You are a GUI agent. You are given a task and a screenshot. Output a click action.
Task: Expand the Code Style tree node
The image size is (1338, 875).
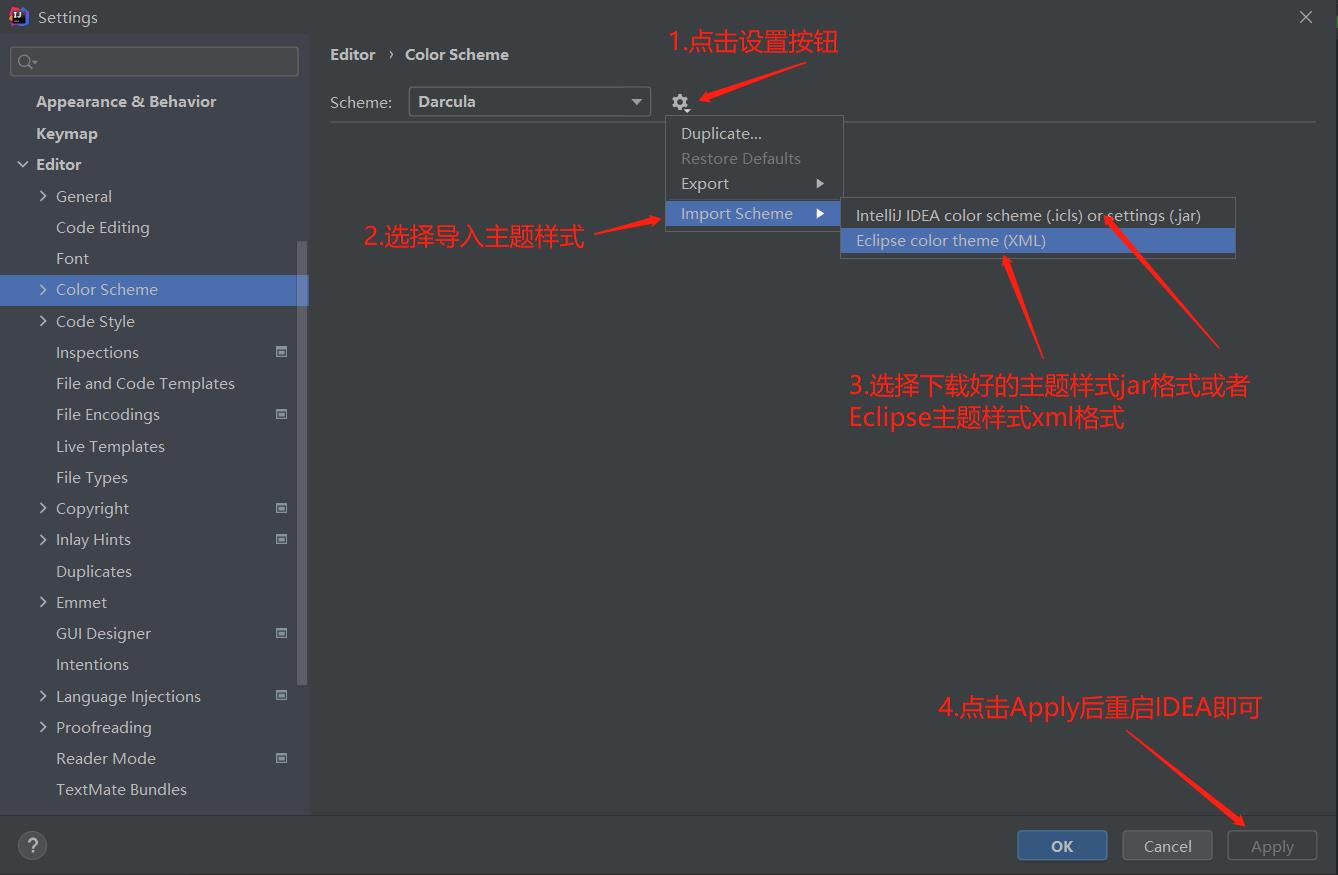tap(43, 321)
